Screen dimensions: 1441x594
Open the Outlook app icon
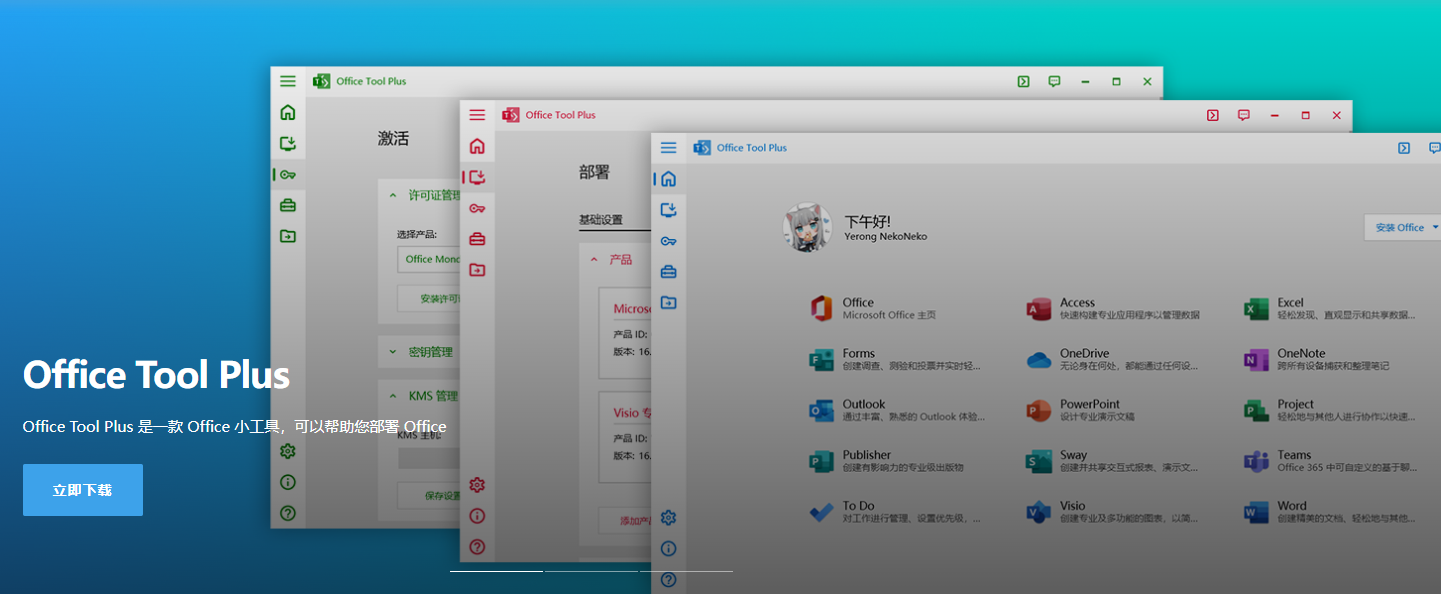(822, 411)
